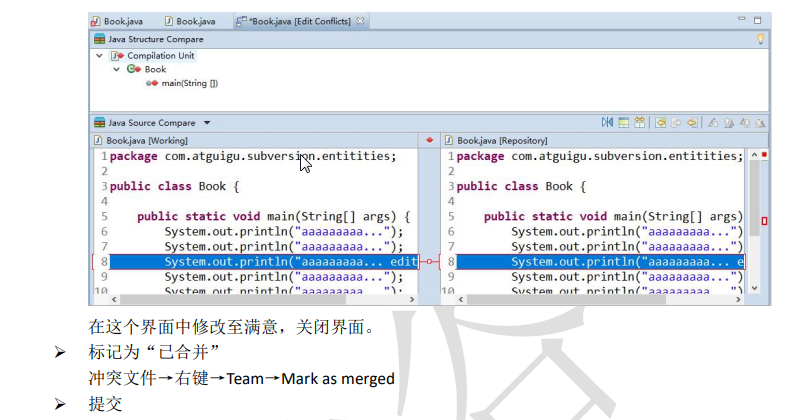The image size is (791, 420).
Task: Click the red diamond conflict indicator in center
Action: click(429, 140)
